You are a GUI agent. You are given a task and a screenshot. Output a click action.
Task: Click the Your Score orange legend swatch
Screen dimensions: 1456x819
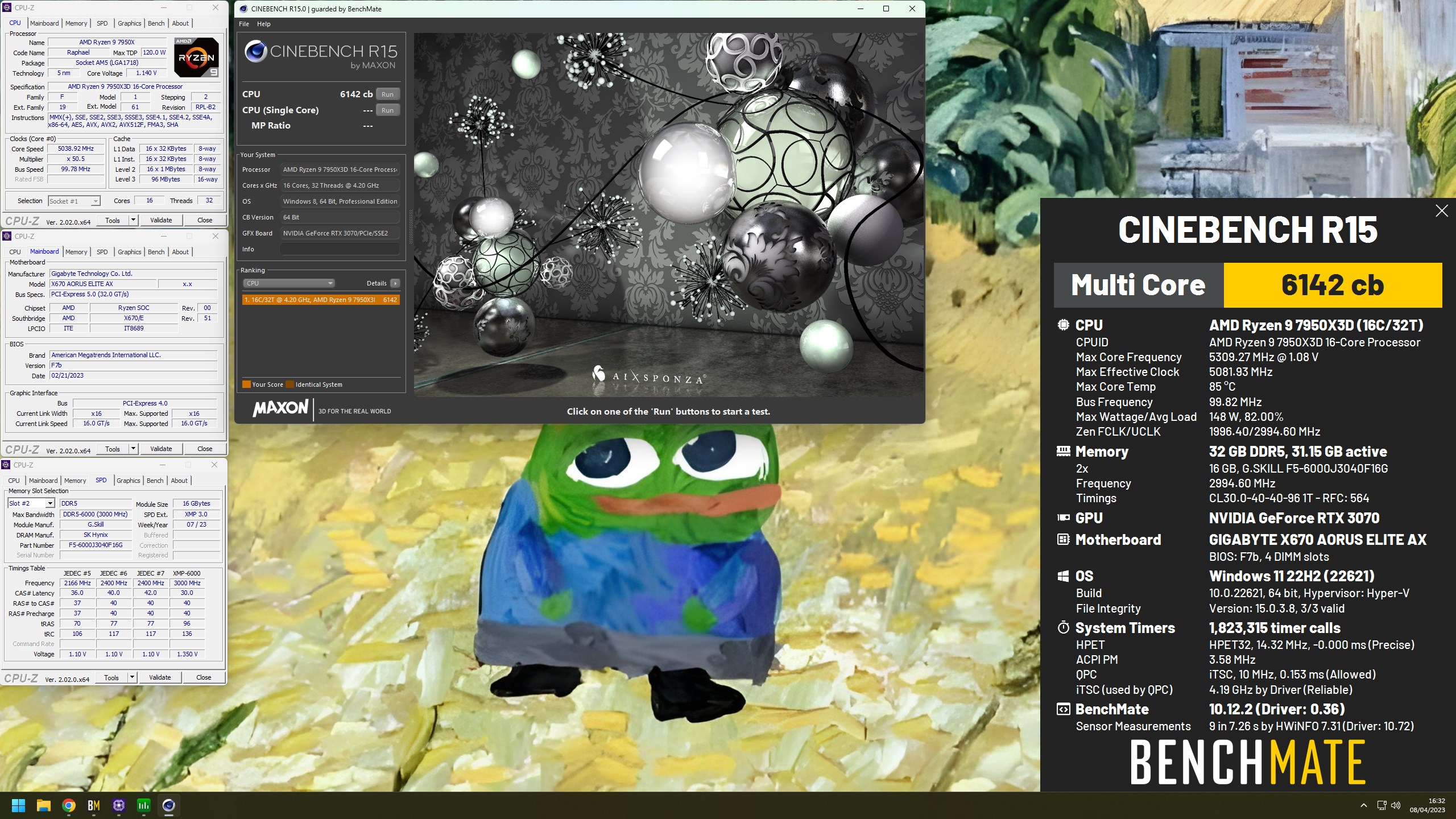[x=246, y=384]
